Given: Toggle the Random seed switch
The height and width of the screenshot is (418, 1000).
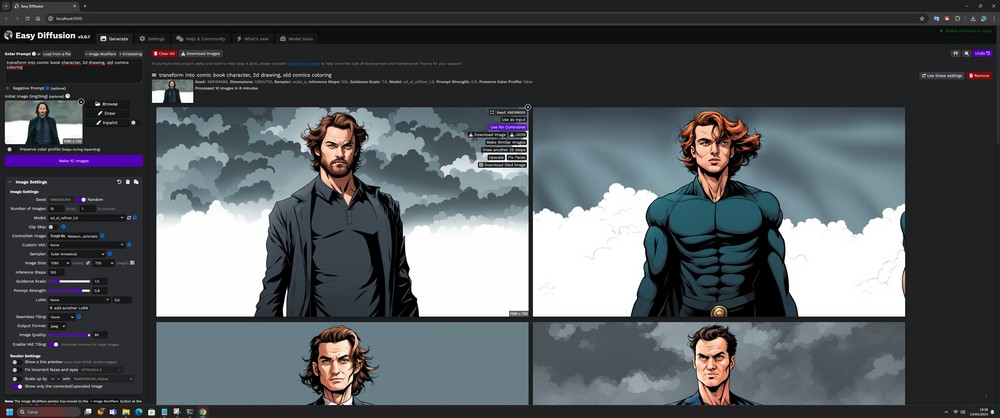Looking at the screenshot, I should tap(82, 199).
